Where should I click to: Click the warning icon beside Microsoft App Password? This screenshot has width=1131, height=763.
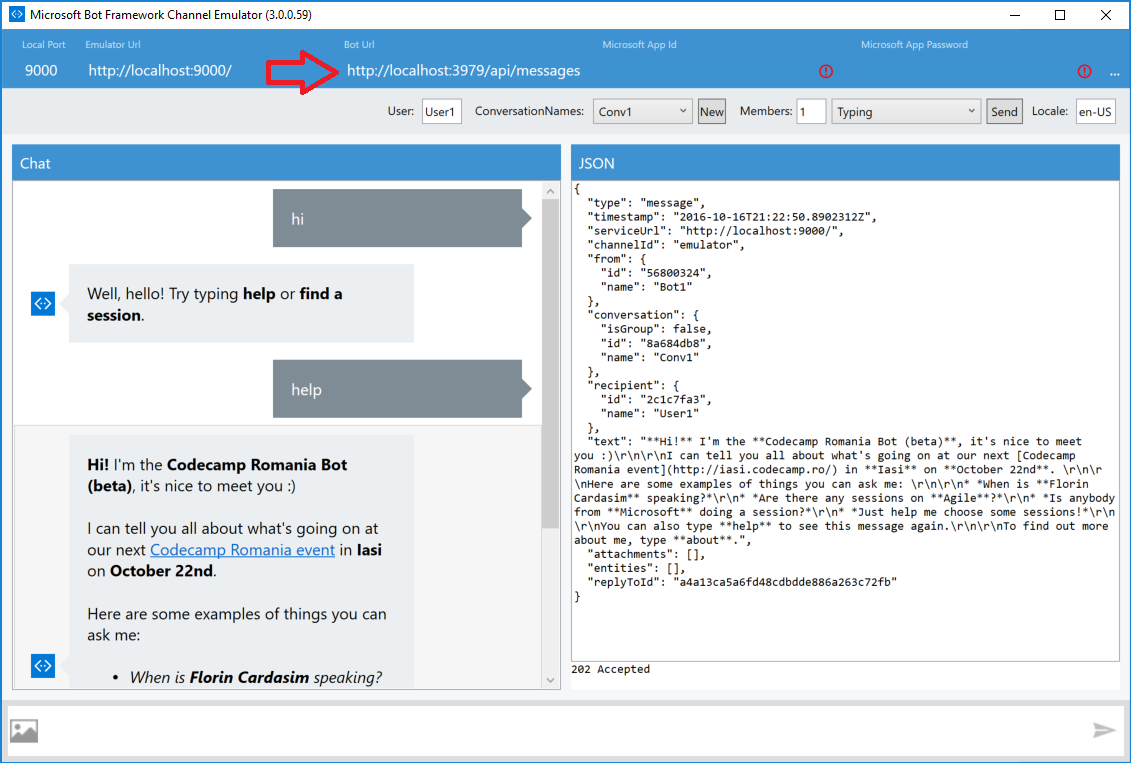pos(1084,71)
